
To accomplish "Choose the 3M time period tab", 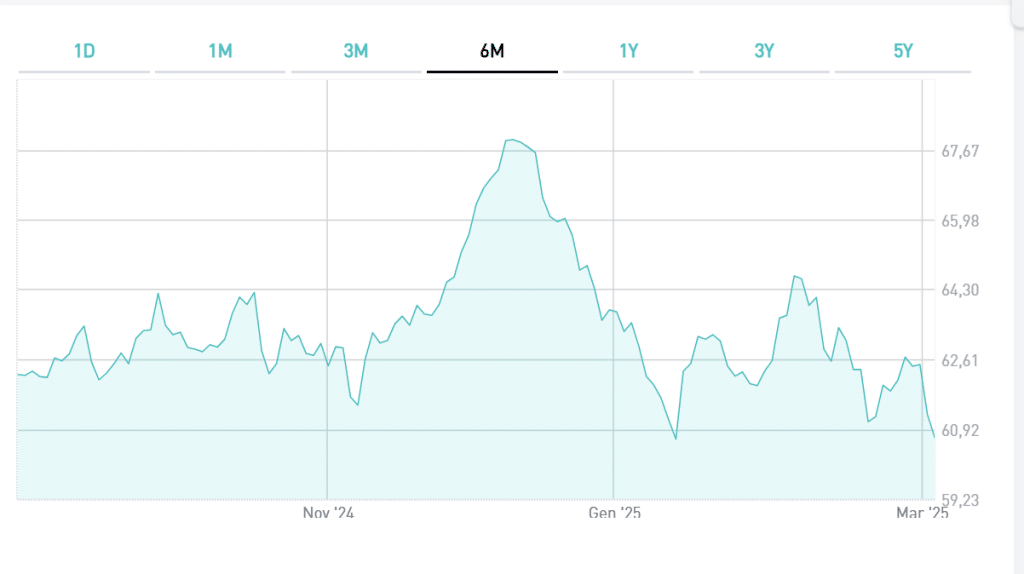I will point(356,51).
